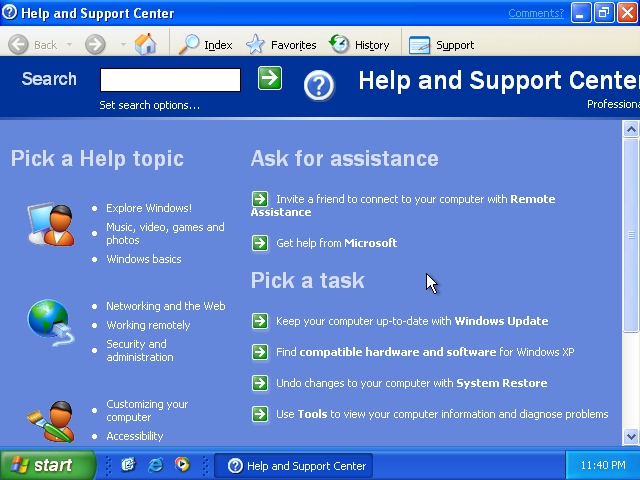Viewport: 640px width, 480px height.
Task: Open Customizing your computer topic
Action: (x=147, y=411)
